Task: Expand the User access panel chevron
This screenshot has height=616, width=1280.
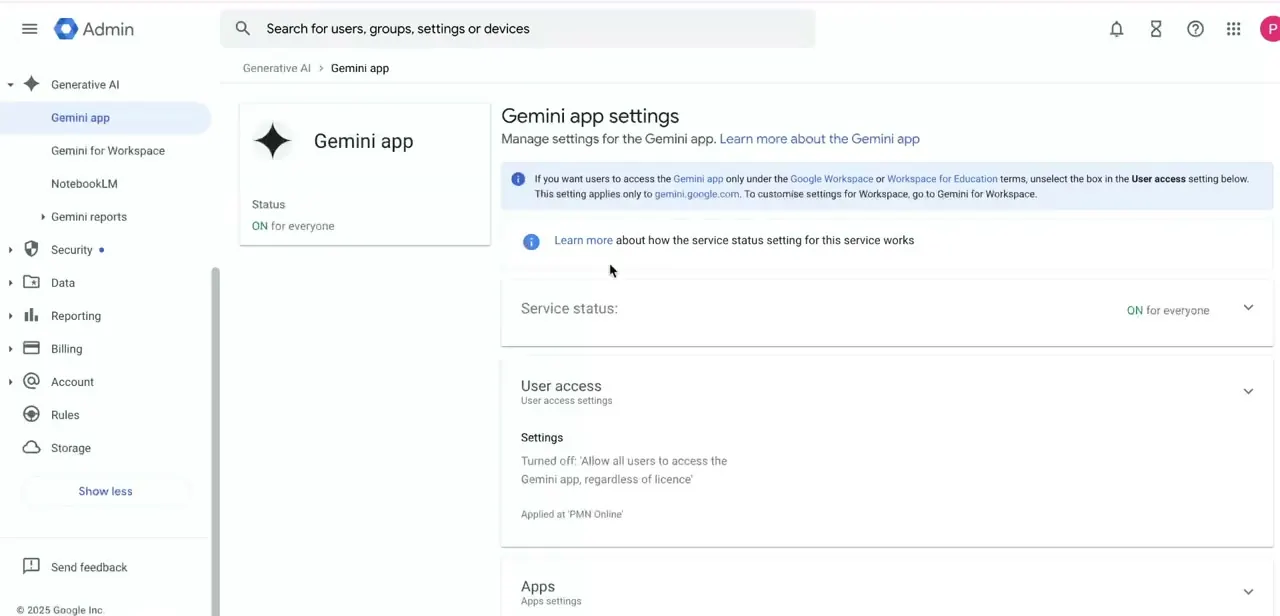Action: pos(1248,391)
